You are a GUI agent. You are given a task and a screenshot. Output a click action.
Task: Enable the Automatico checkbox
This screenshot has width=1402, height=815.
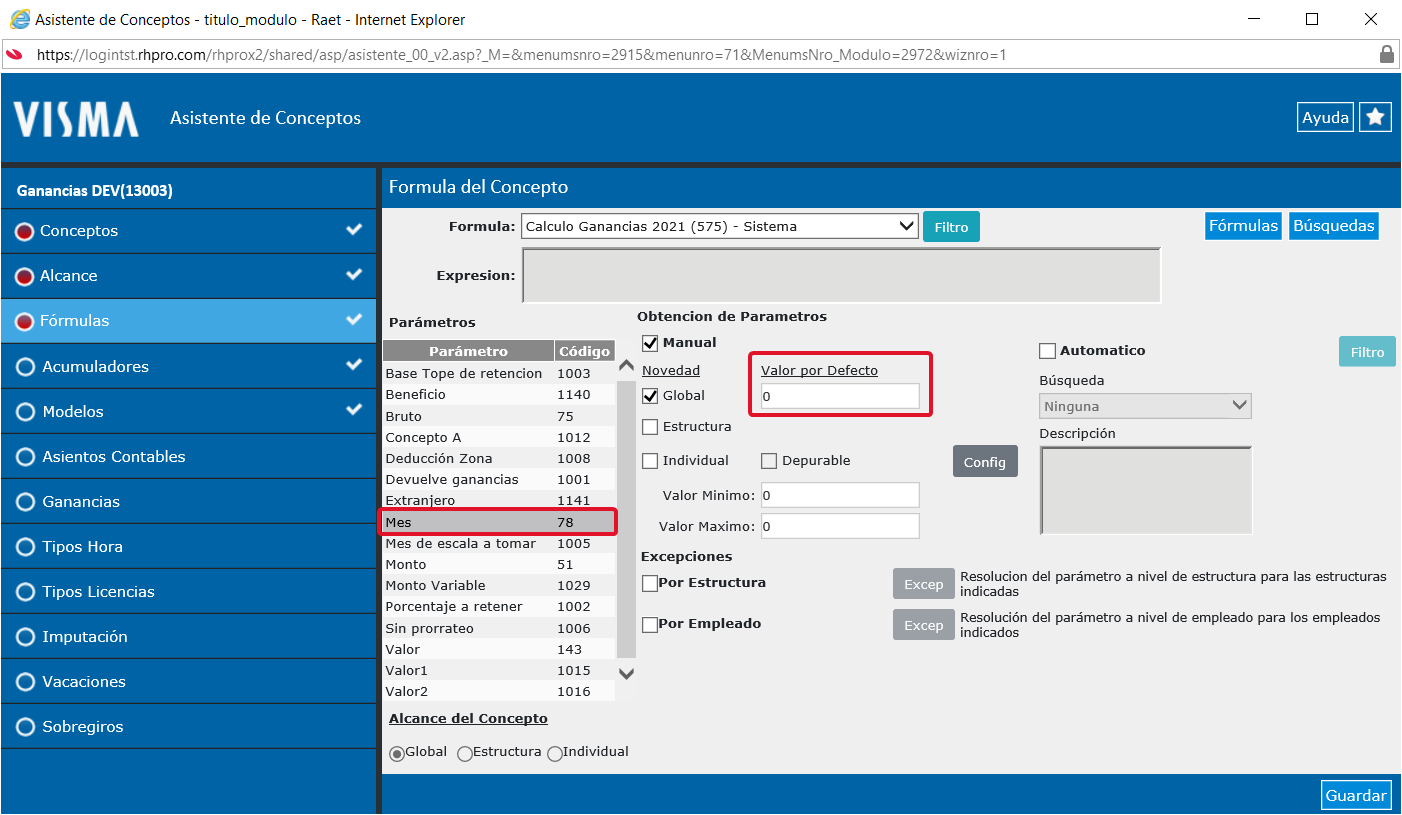tap(1048, 351)
